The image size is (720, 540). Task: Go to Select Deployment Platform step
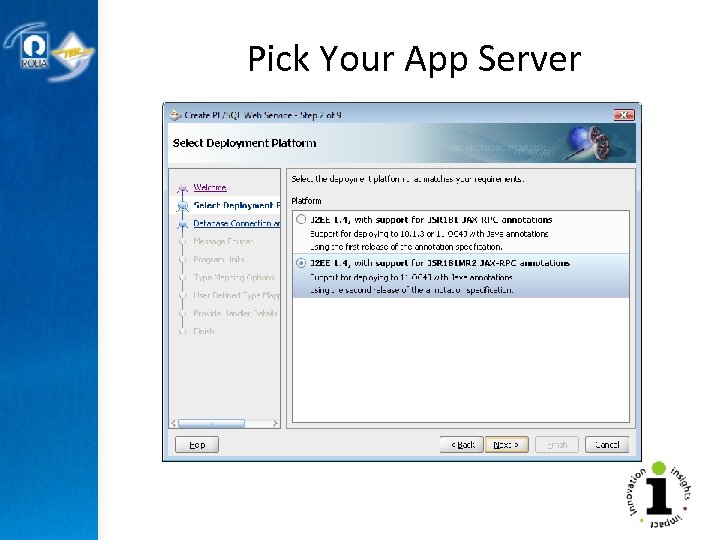236,205
